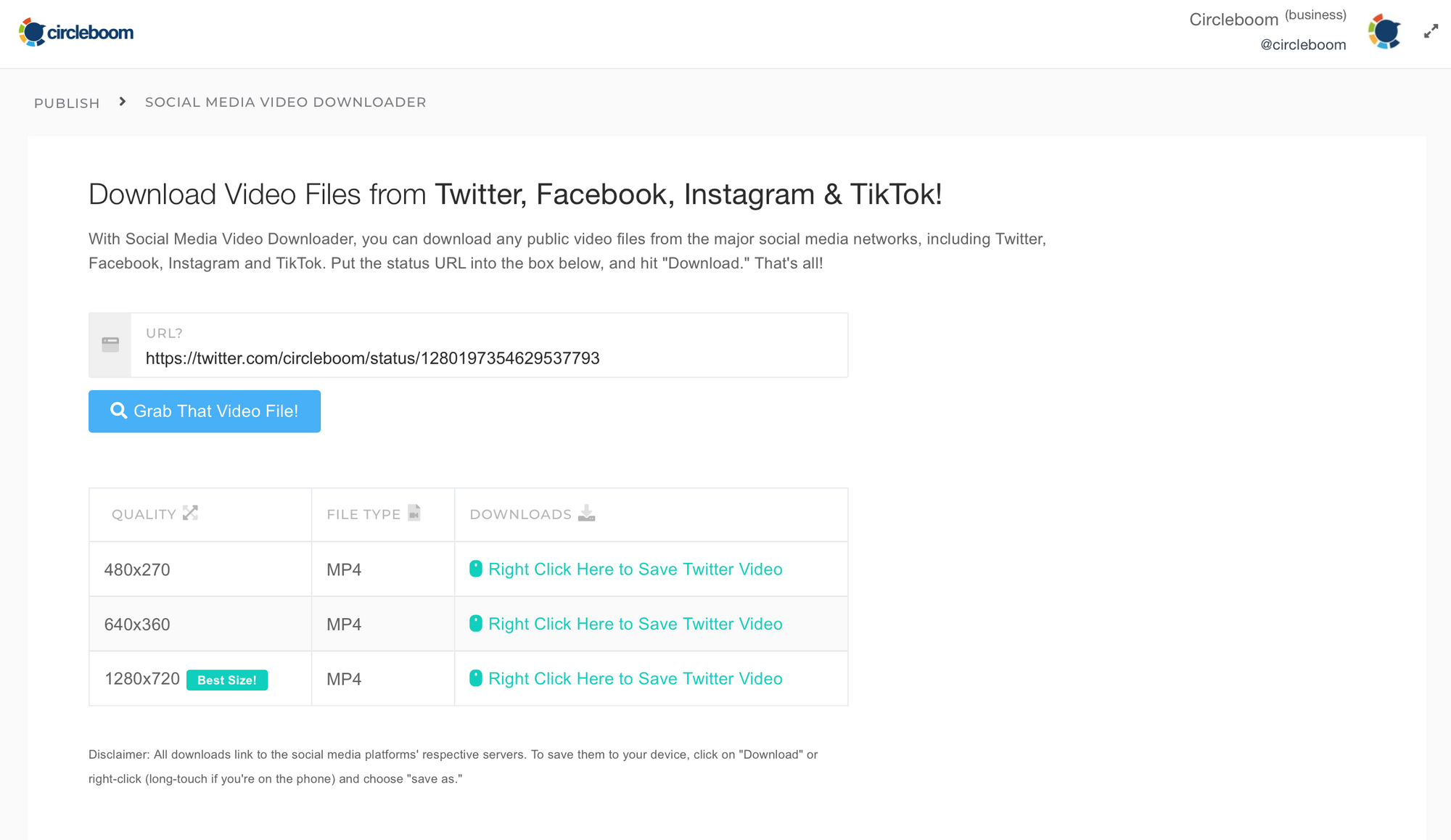Screen dimensions: 1451x840
Task: Click the resize arrows icon next to QUALITY
Action: [190, 512]
